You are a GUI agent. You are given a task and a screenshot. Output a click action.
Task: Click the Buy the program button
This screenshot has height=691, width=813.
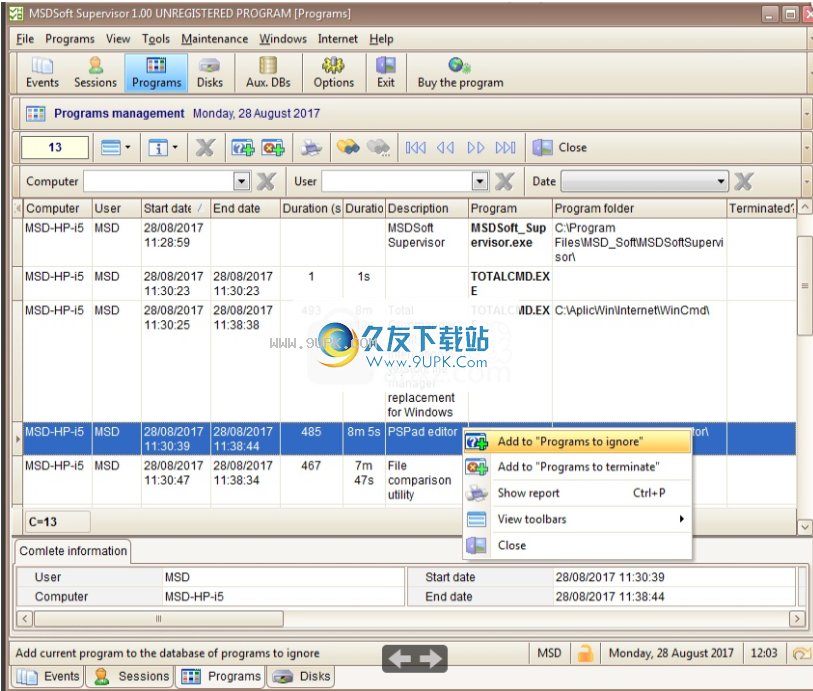click(x=460, y=73)
